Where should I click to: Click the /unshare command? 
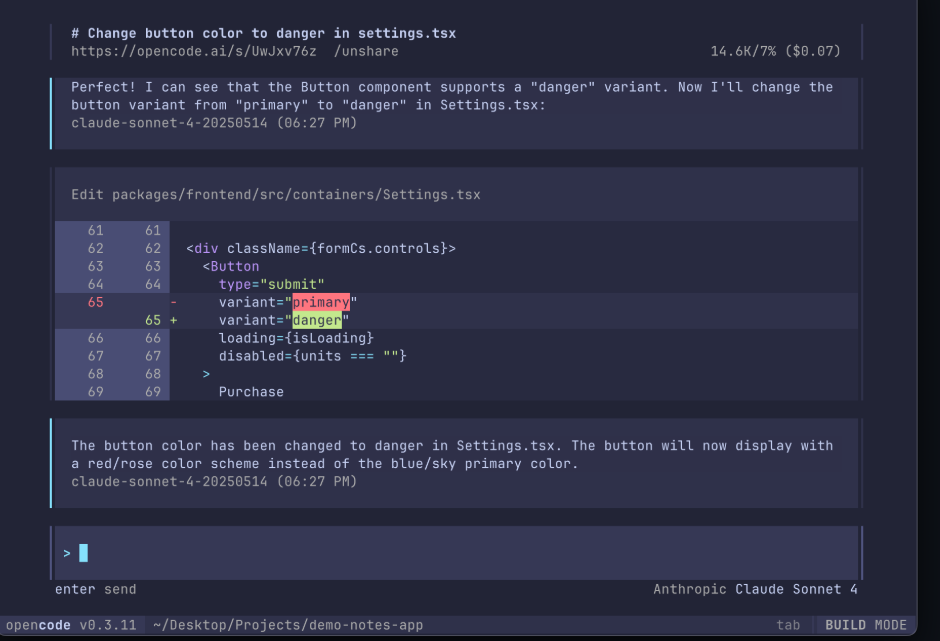[x=366, y=52]
